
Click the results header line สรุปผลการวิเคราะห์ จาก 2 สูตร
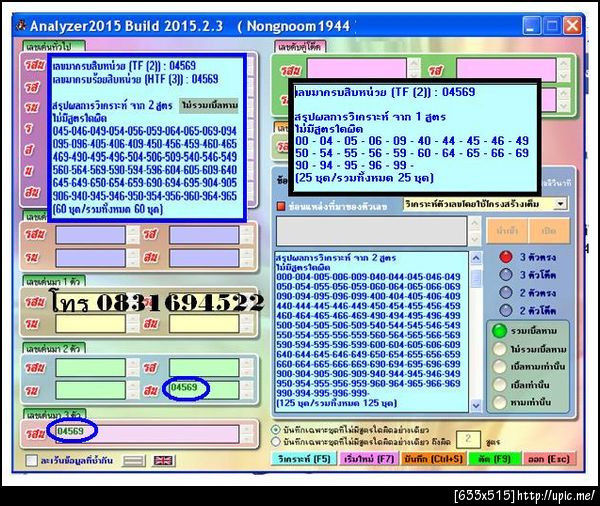[336, 257]
